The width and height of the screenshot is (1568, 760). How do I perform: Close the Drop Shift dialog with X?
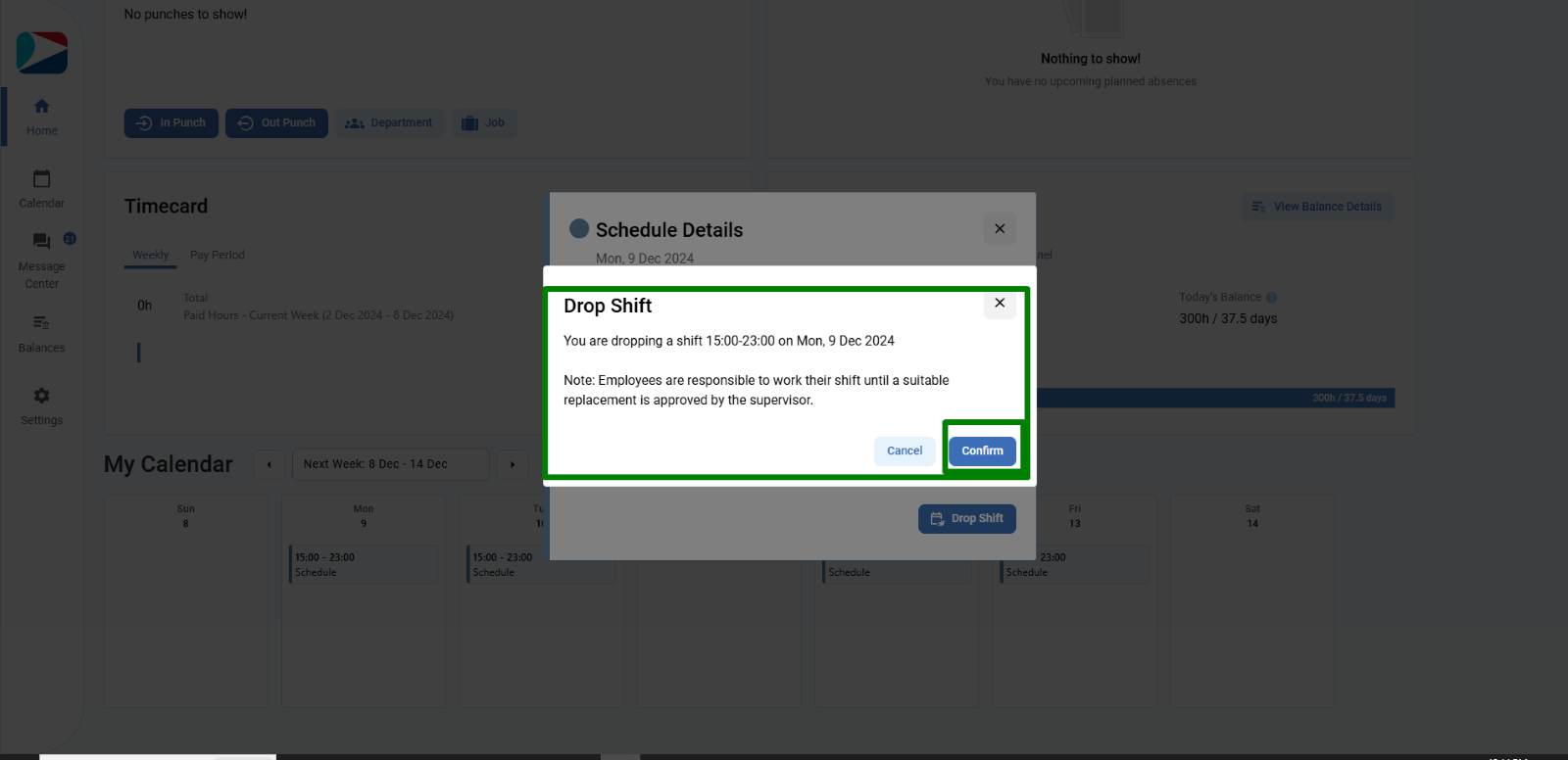click(x=1000, y=304)
